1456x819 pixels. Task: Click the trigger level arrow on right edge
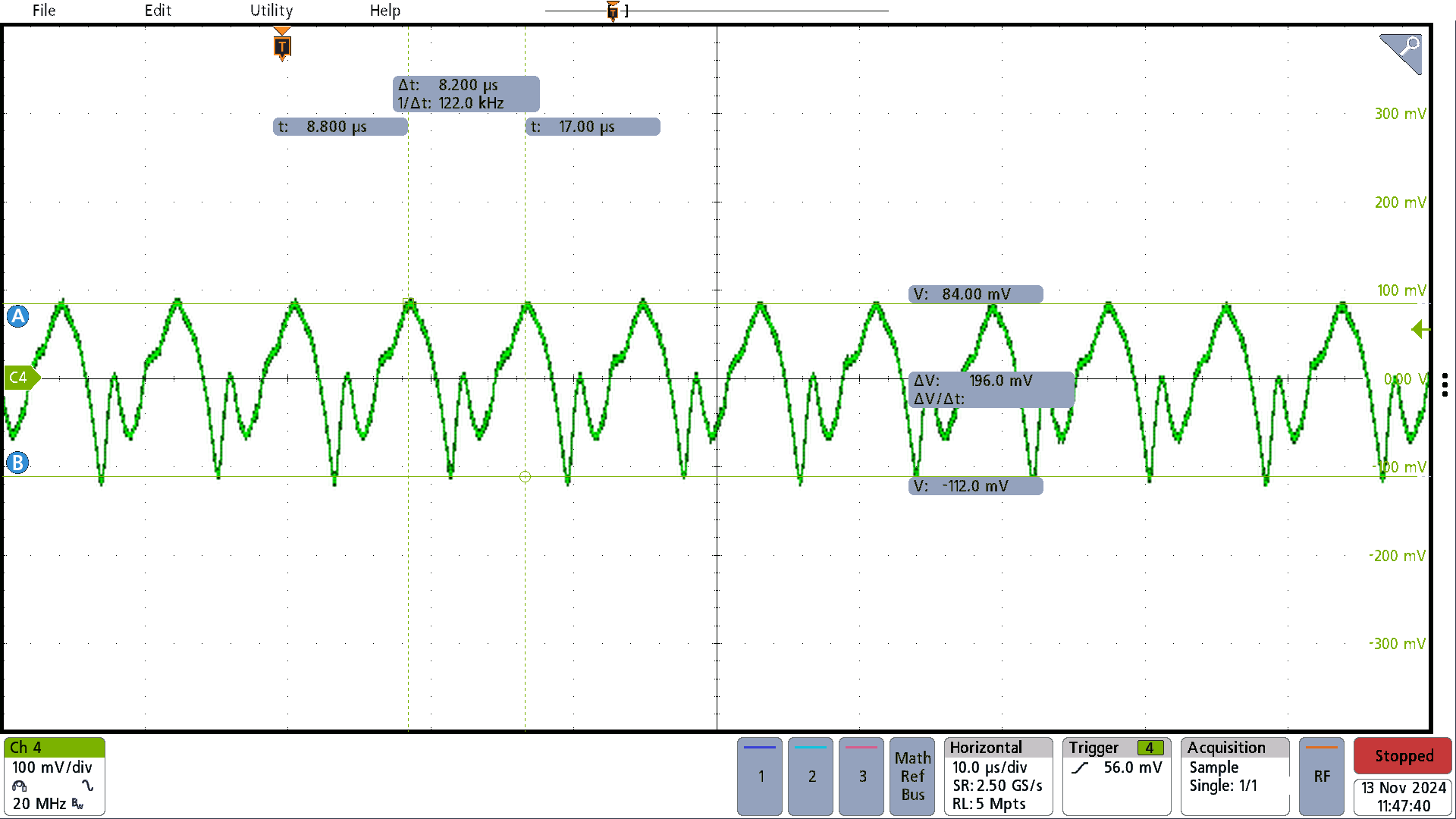[x=1420, y=330]
